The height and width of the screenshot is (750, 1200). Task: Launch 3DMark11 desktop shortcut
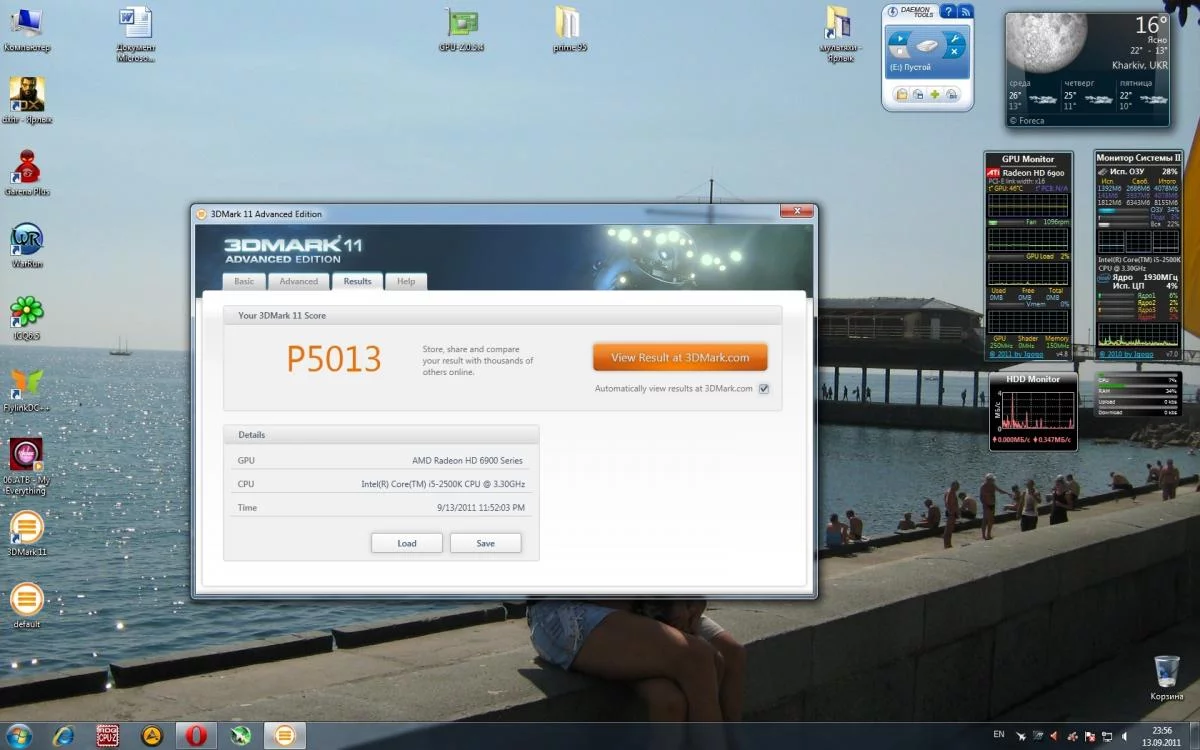26,532
